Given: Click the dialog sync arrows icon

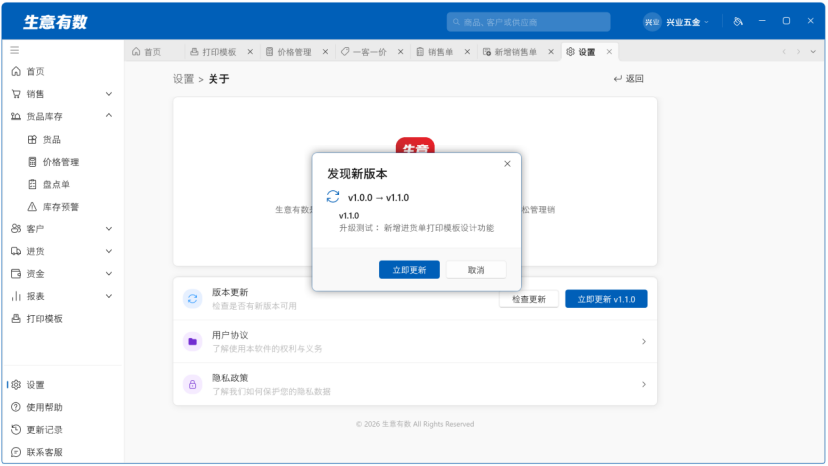Looking at the screenshot, I should click(333, 197).
